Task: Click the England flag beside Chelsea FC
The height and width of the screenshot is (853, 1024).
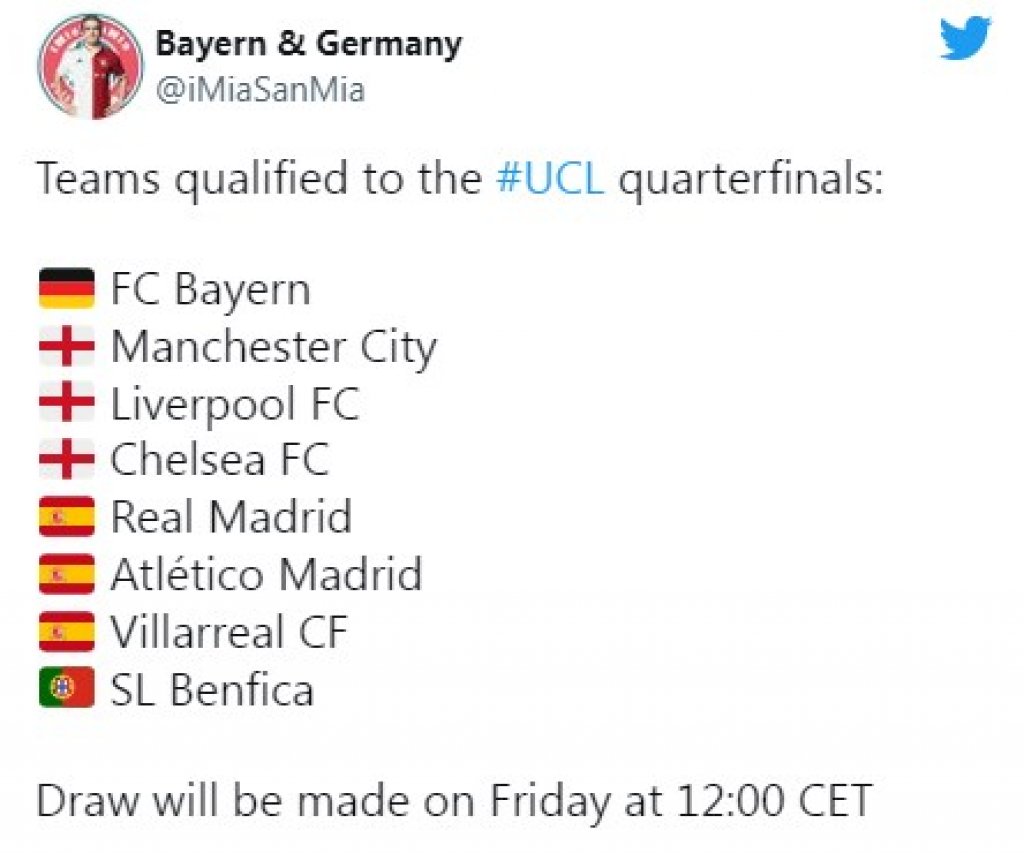Action: click(x=67, y=459)
